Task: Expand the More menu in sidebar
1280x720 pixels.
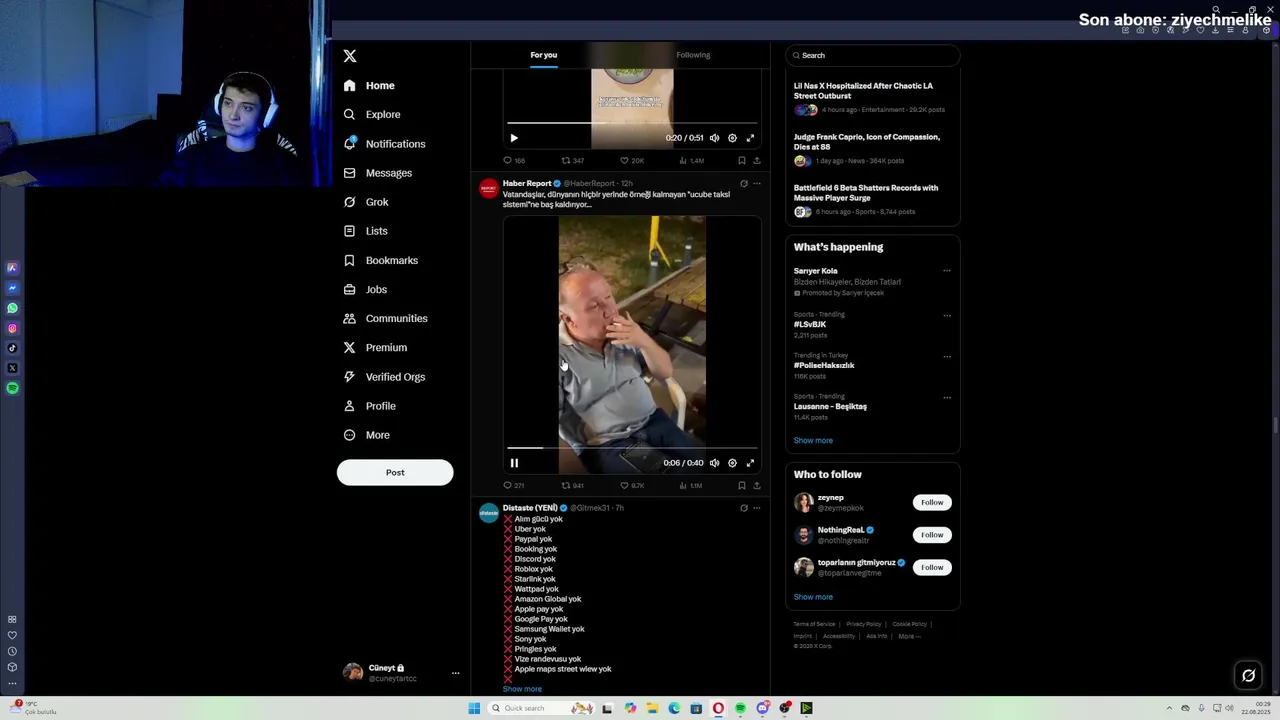Action: point(366,435)
